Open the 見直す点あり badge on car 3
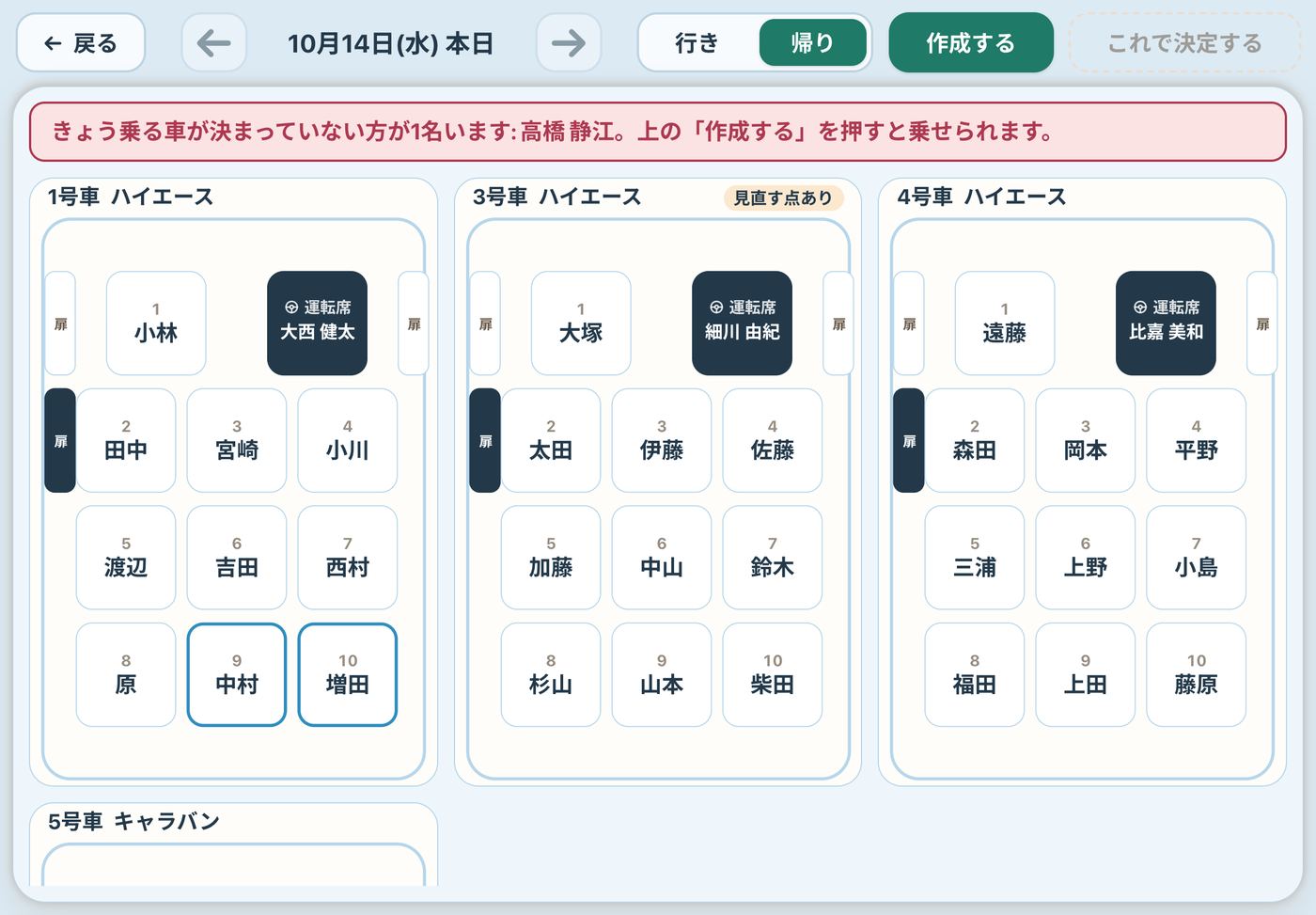This screenshot has height=915, width=1316. point(783,197)
